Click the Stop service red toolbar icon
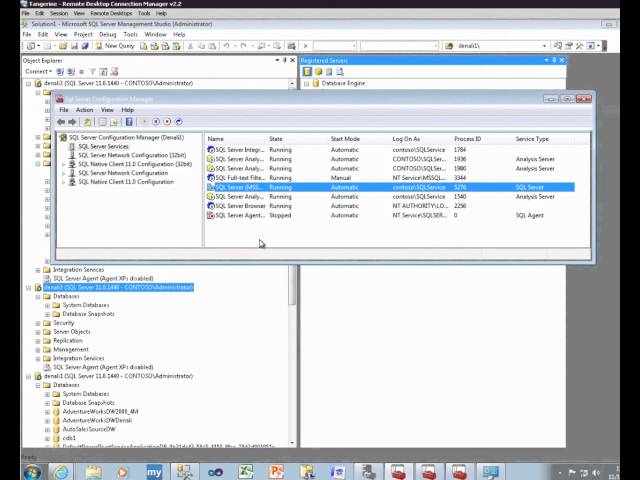The image size is (640, 480). pos(167,122)
